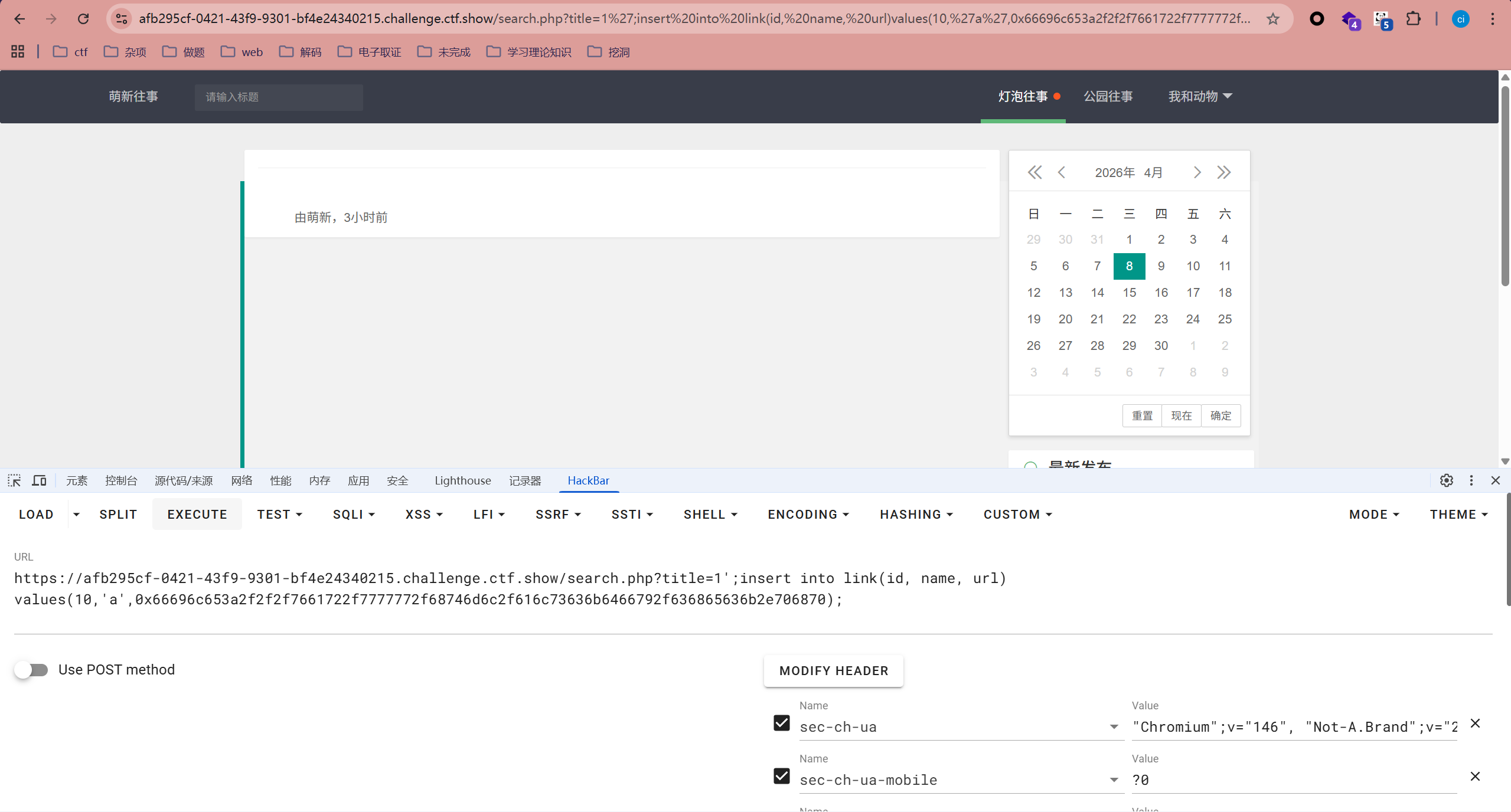This screenshot has height=812, width=1511.
Task: Click the MODIFY HEADER button
Action: click(x=833, y=671)
